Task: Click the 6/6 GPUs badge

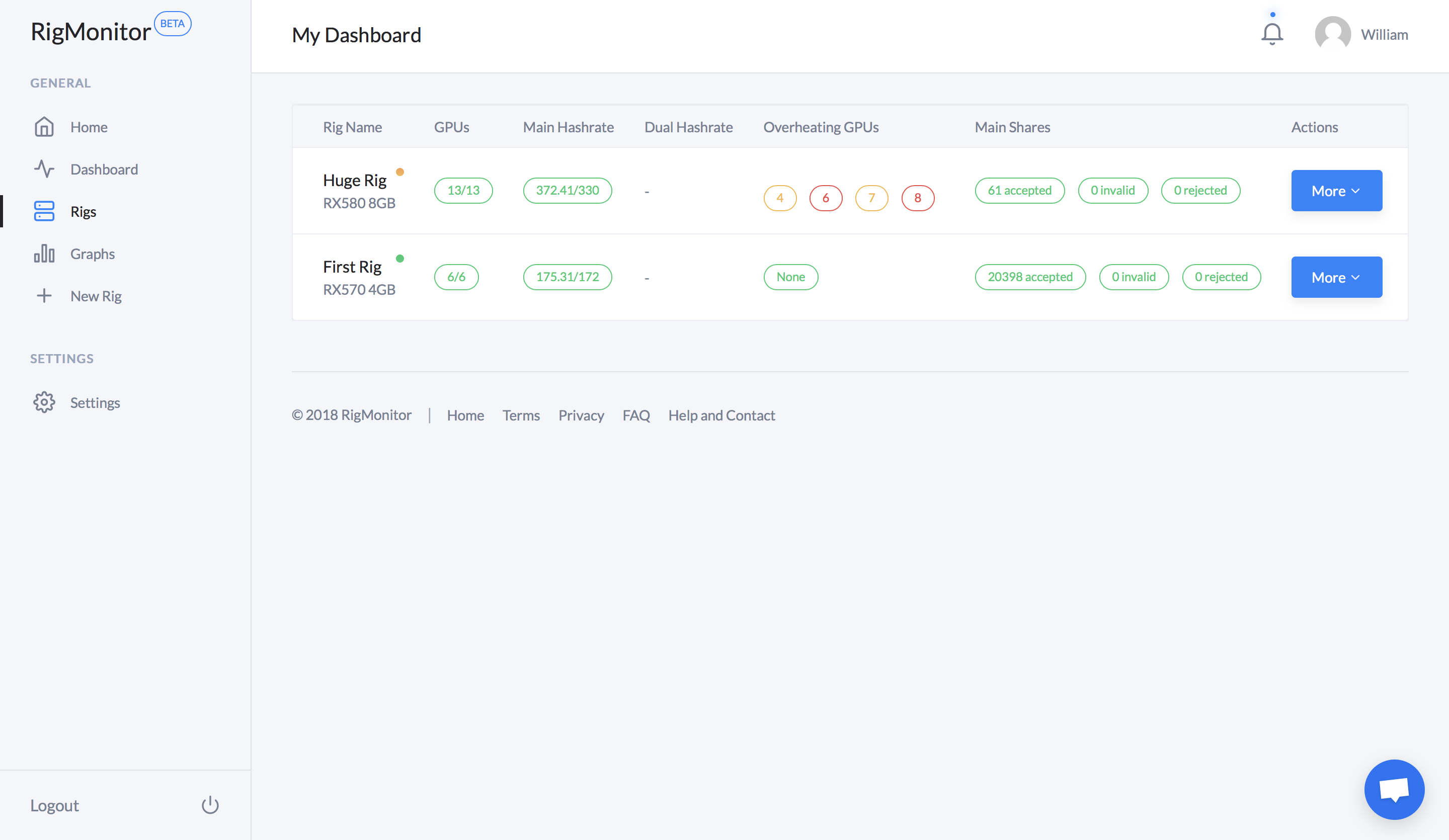Action: tap(456, 277)
